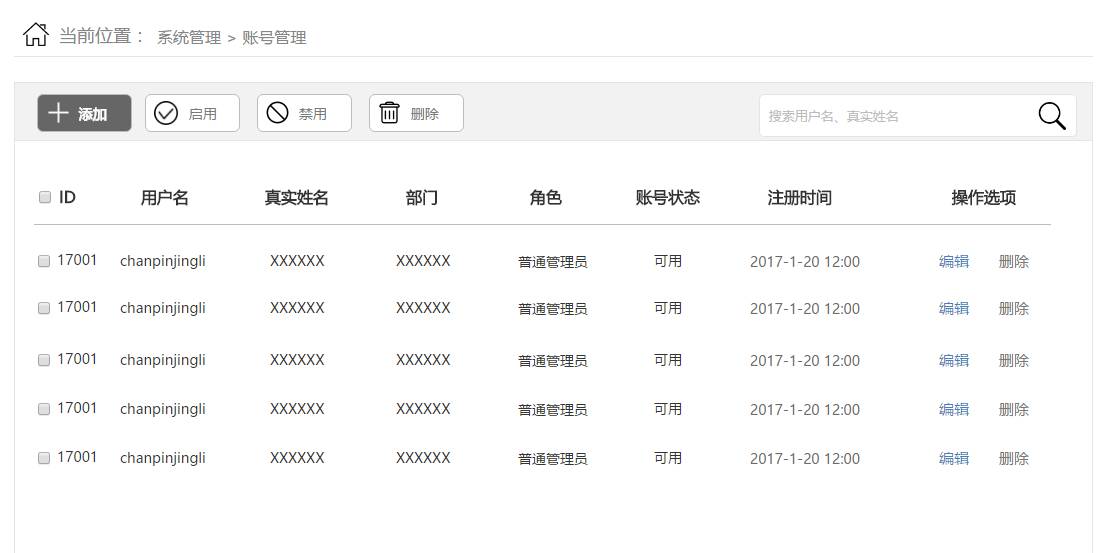Viewport: 1111px width, 553px height.
Task: Click the ID column header
Action: tap(67, 197)
